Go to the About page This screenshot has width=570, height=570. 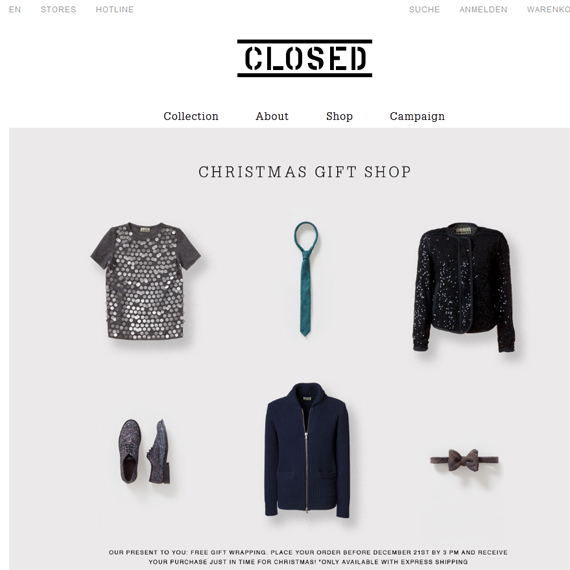272,116
